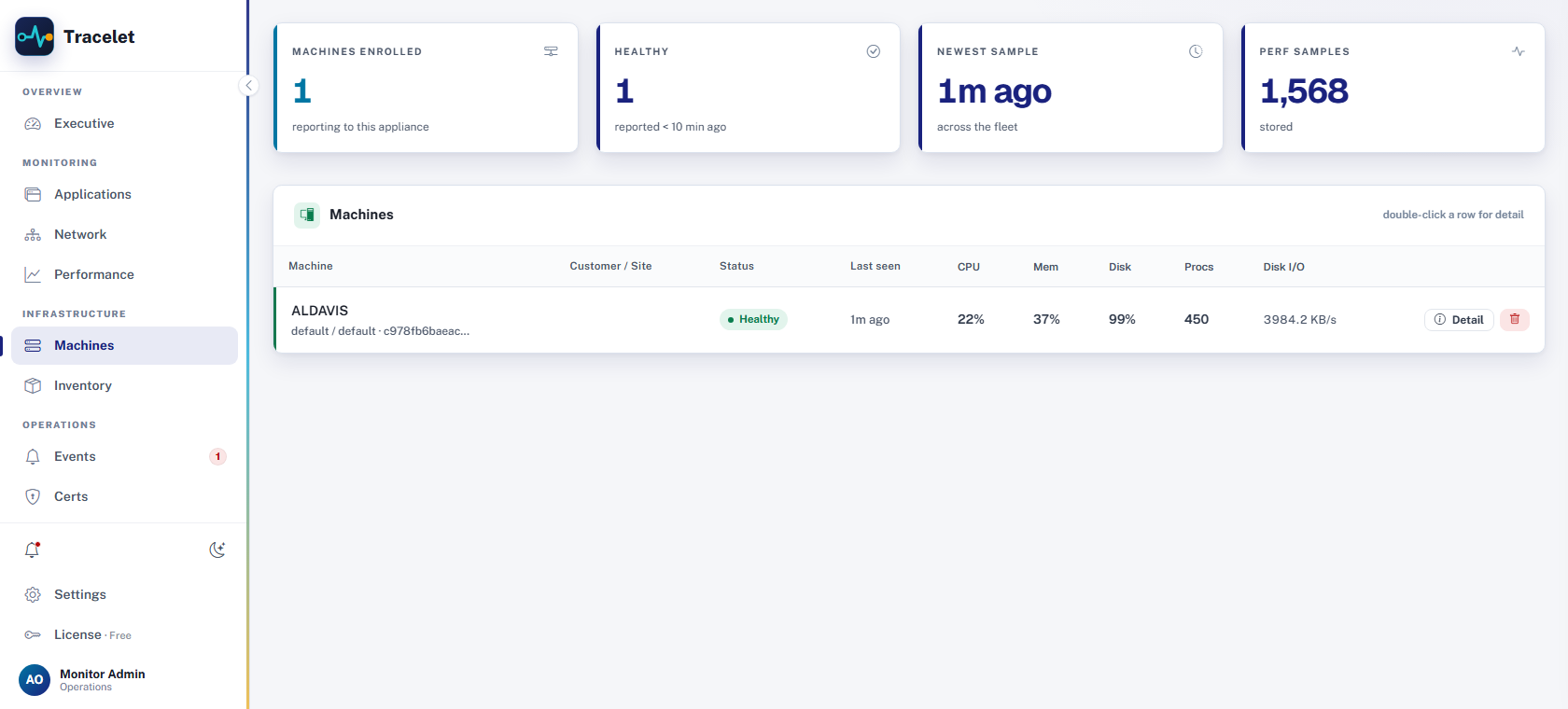
Task: Sort by the Last seen column header
Action: pyautogui.click(x=875, y=266)
